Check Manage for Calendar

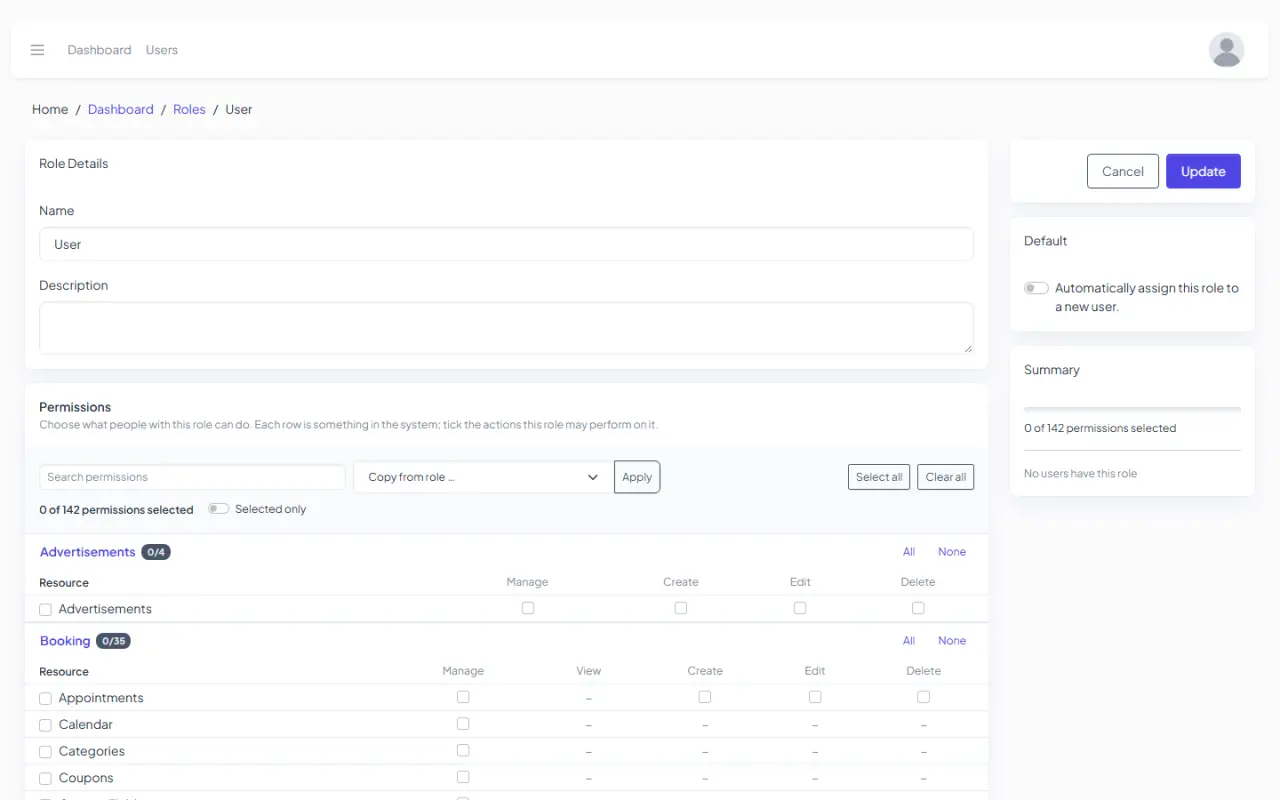click(x=463, y=724)
